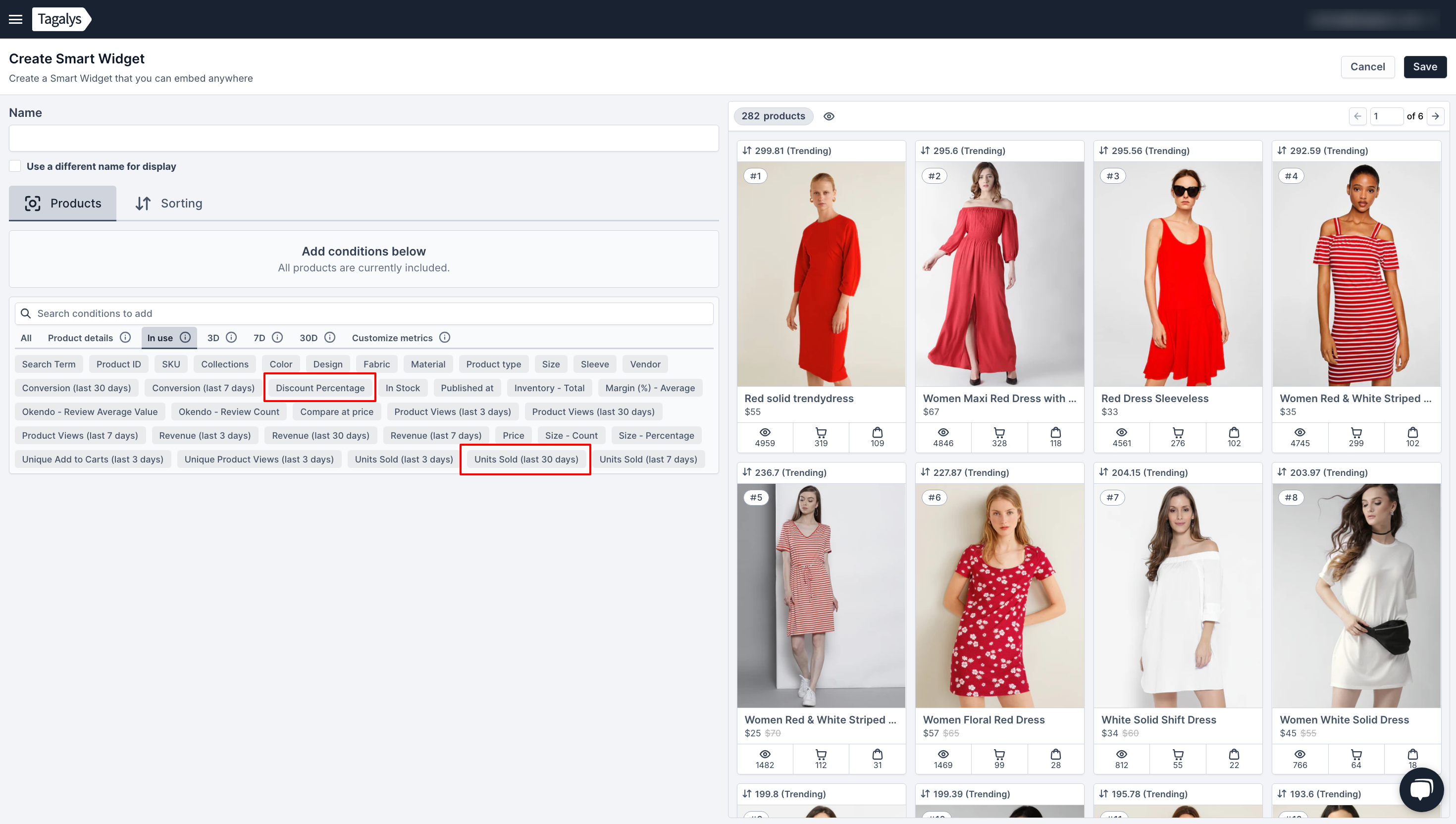Screen dimensions: 1456x824
Task: Add the Collections condition
Action: [x=225, y=364]
